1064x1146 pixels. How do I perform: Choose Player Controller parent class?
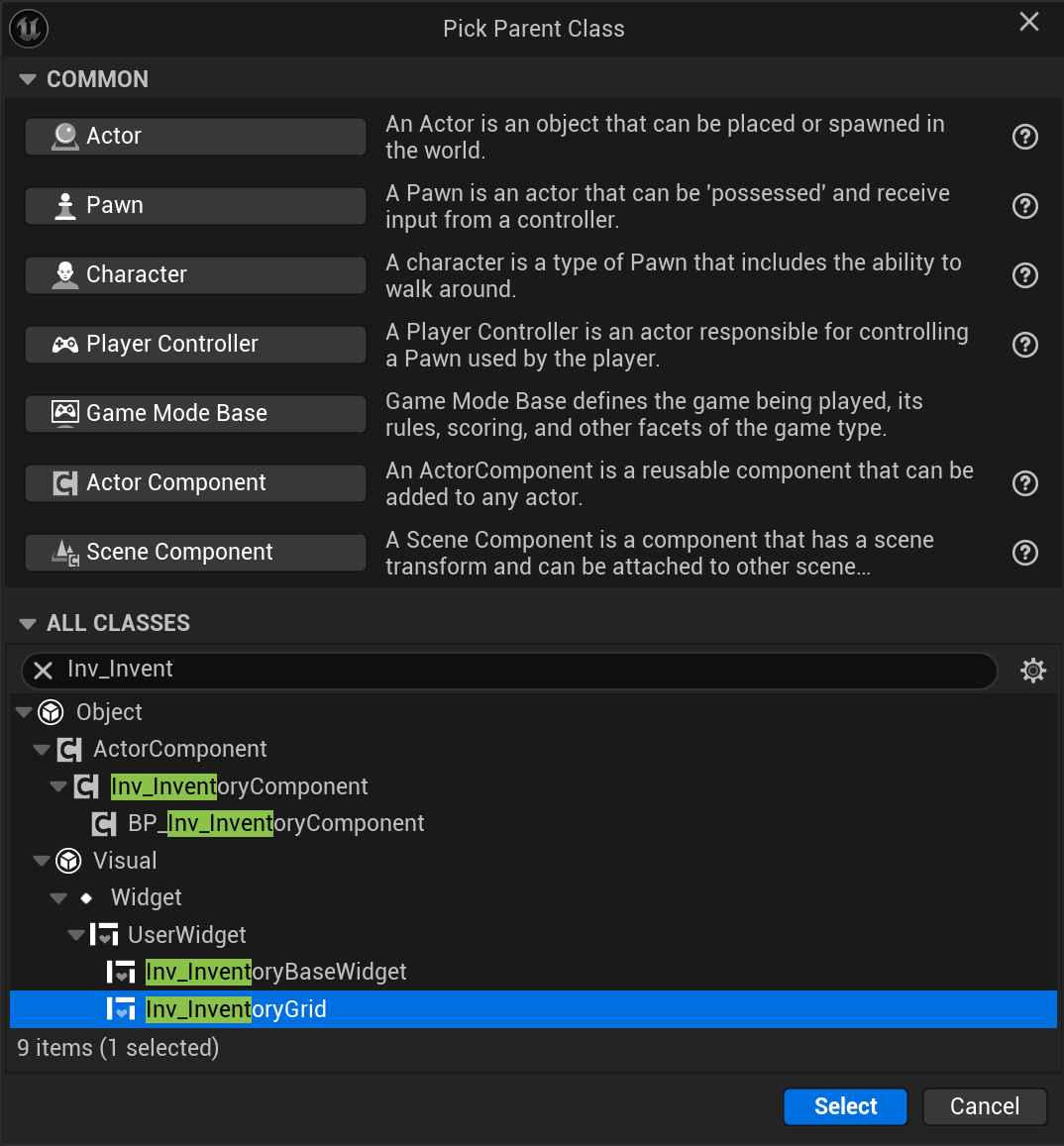coord(195,345)
